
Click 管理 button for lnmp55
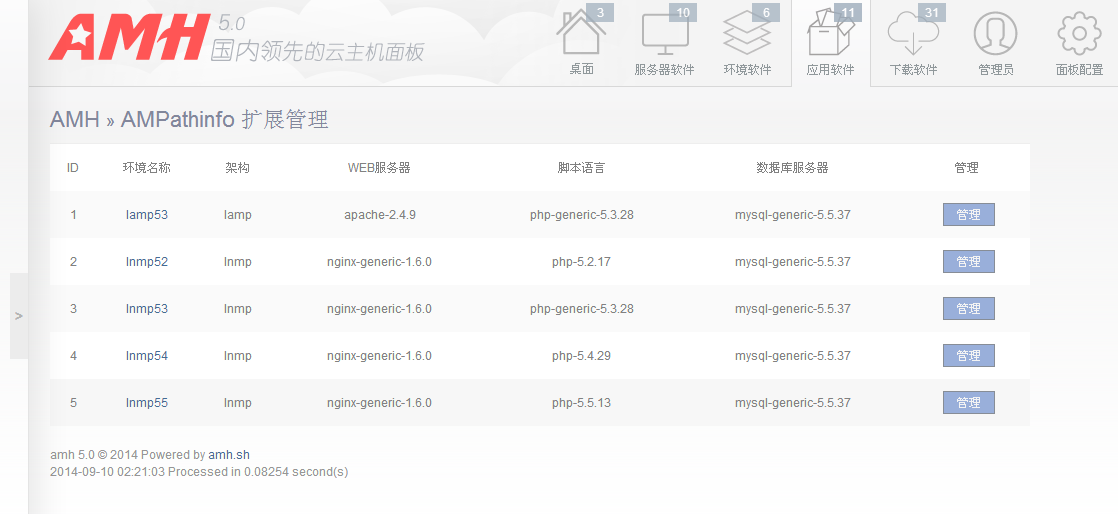click(968, 403)
